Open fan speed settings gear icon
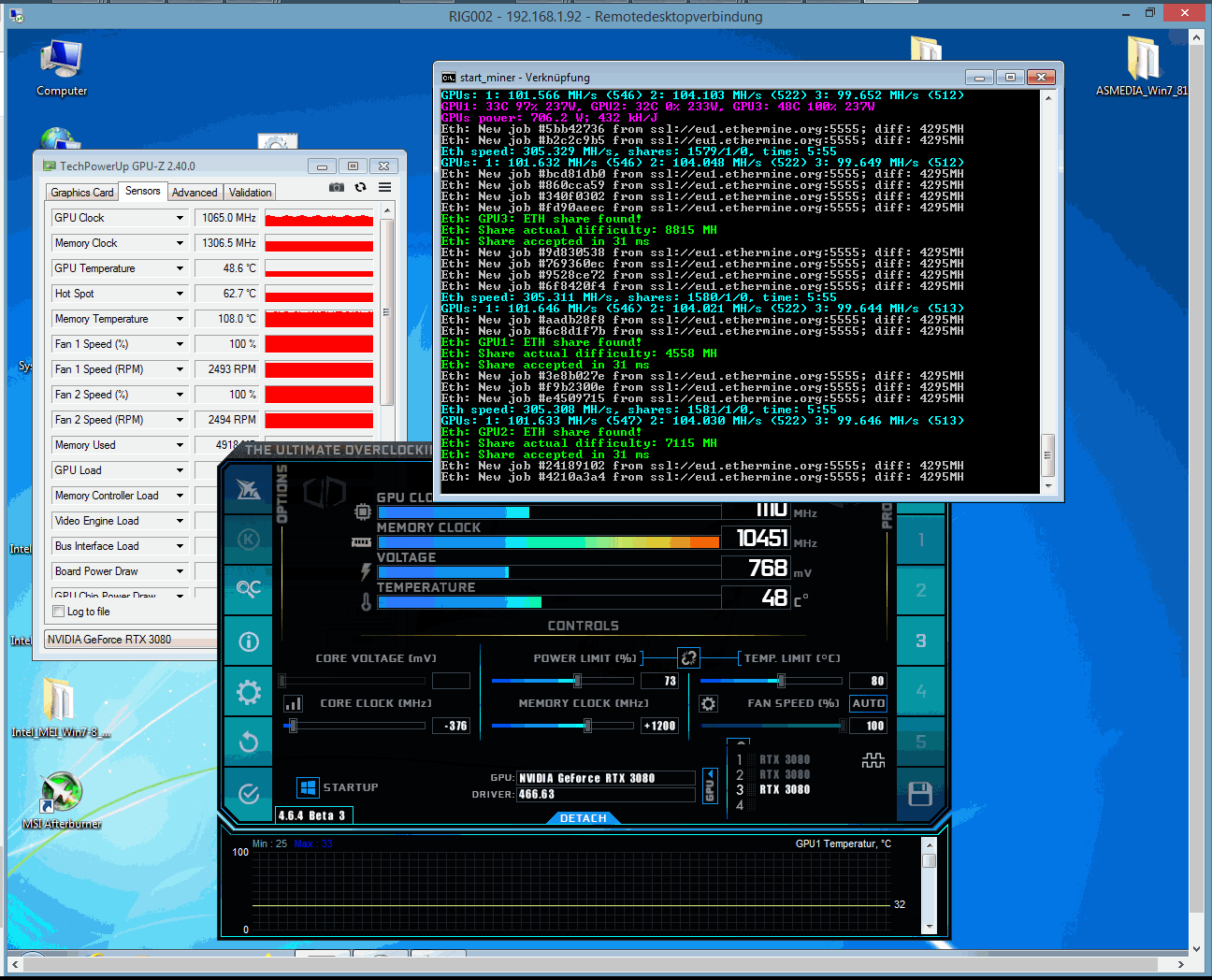Screen dimensions: 1212x980 [708, 703]
